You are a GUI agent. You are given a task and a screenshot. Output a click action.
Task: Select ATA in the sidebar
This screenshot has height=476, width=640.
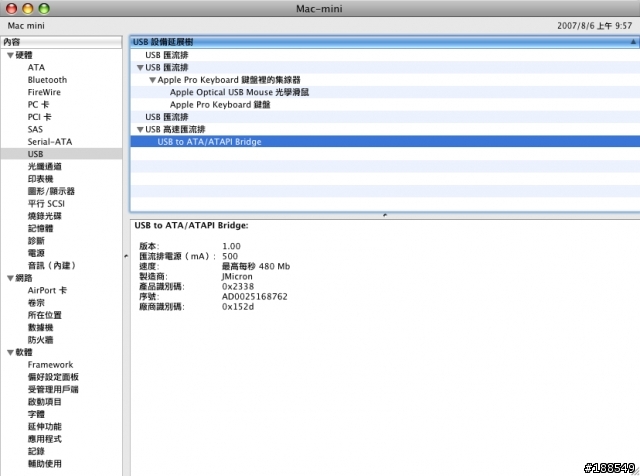(36, 67)
